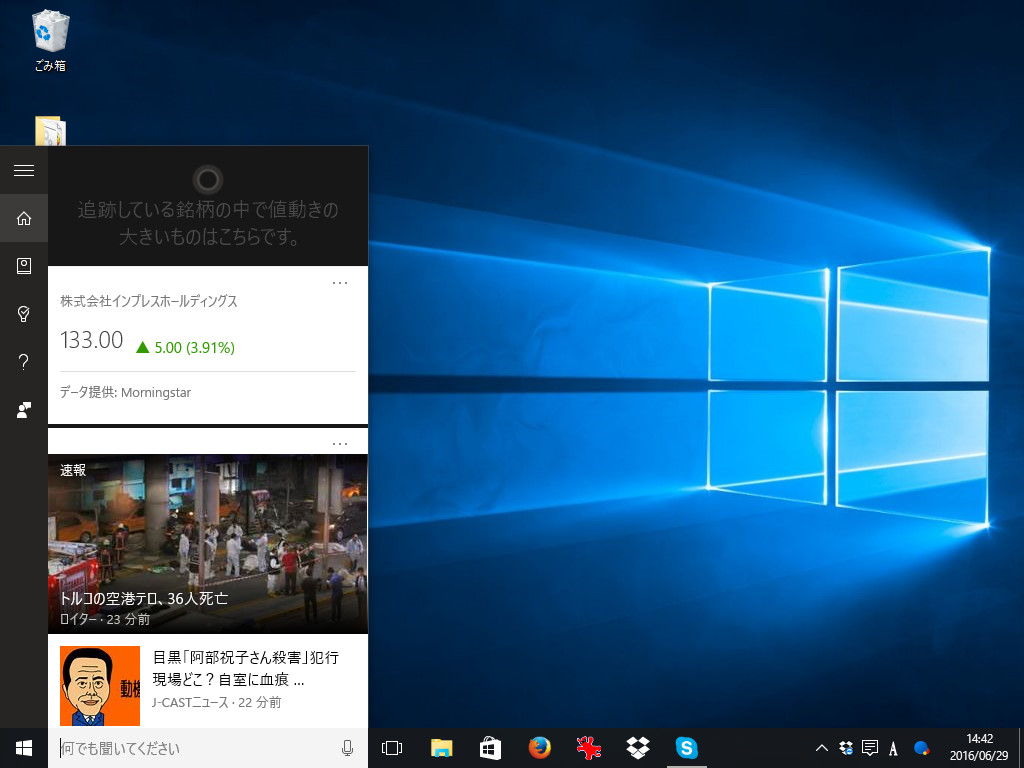Open the red splat app on taskbar
This screenshot has height=768, width=1024.
point(588,748)
